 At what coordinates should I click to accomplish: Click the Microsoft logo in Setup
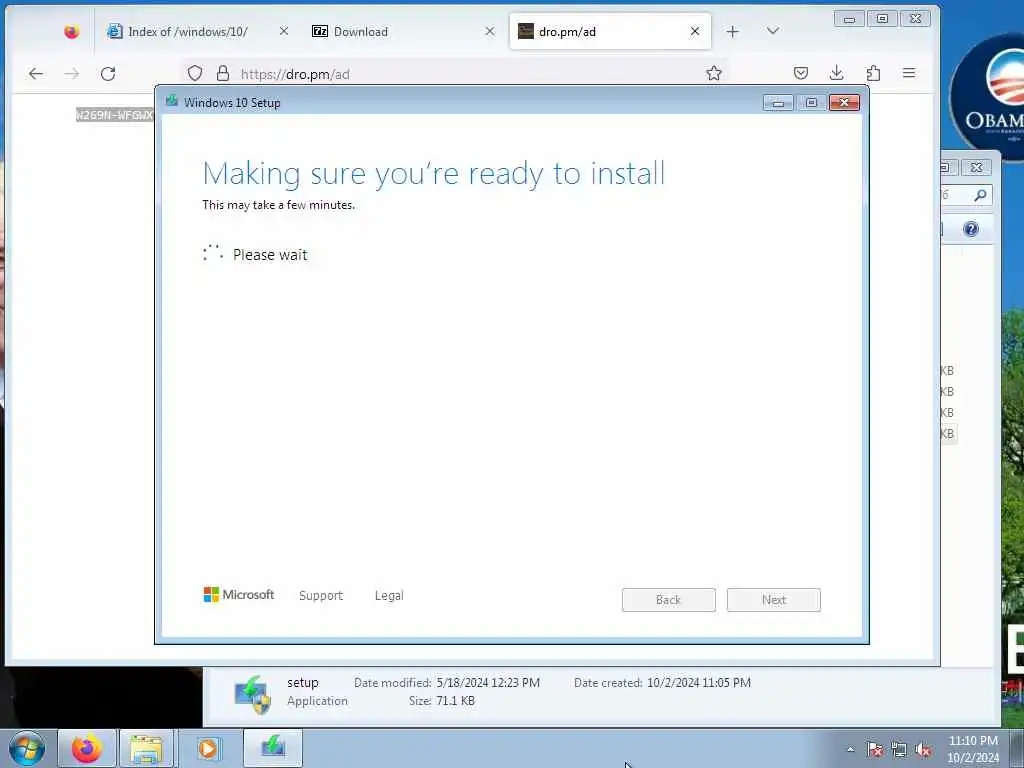[239, 594]
